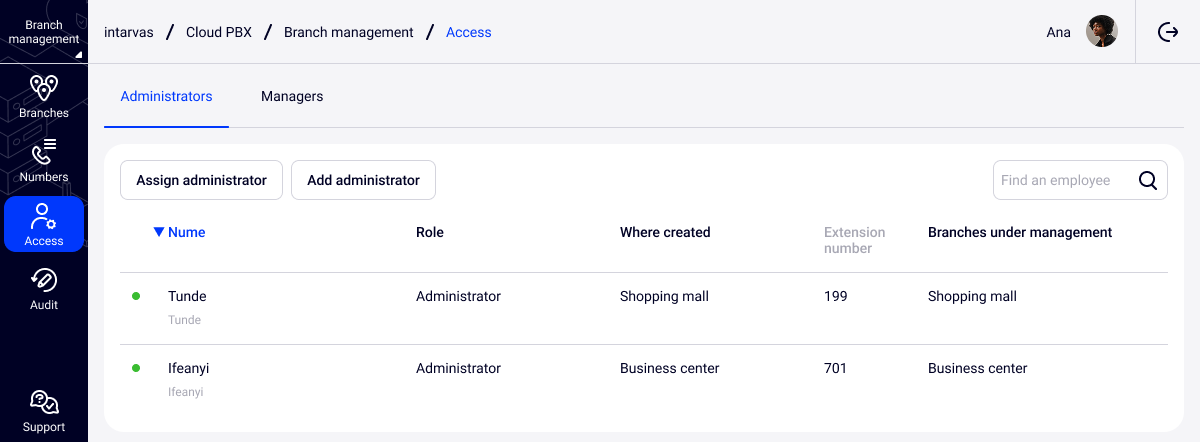Screen dimensions: 1200x442
Task: Open Ifeanyi administrator row
Action: (x=188, y=369)
